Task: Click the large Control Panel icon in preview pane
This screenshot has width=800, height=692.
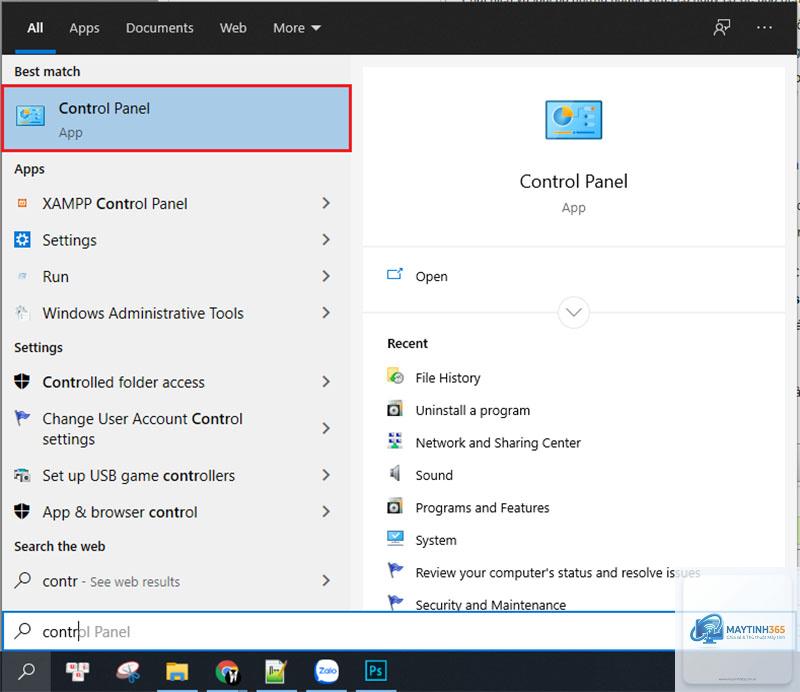Action: pos(573,120)
